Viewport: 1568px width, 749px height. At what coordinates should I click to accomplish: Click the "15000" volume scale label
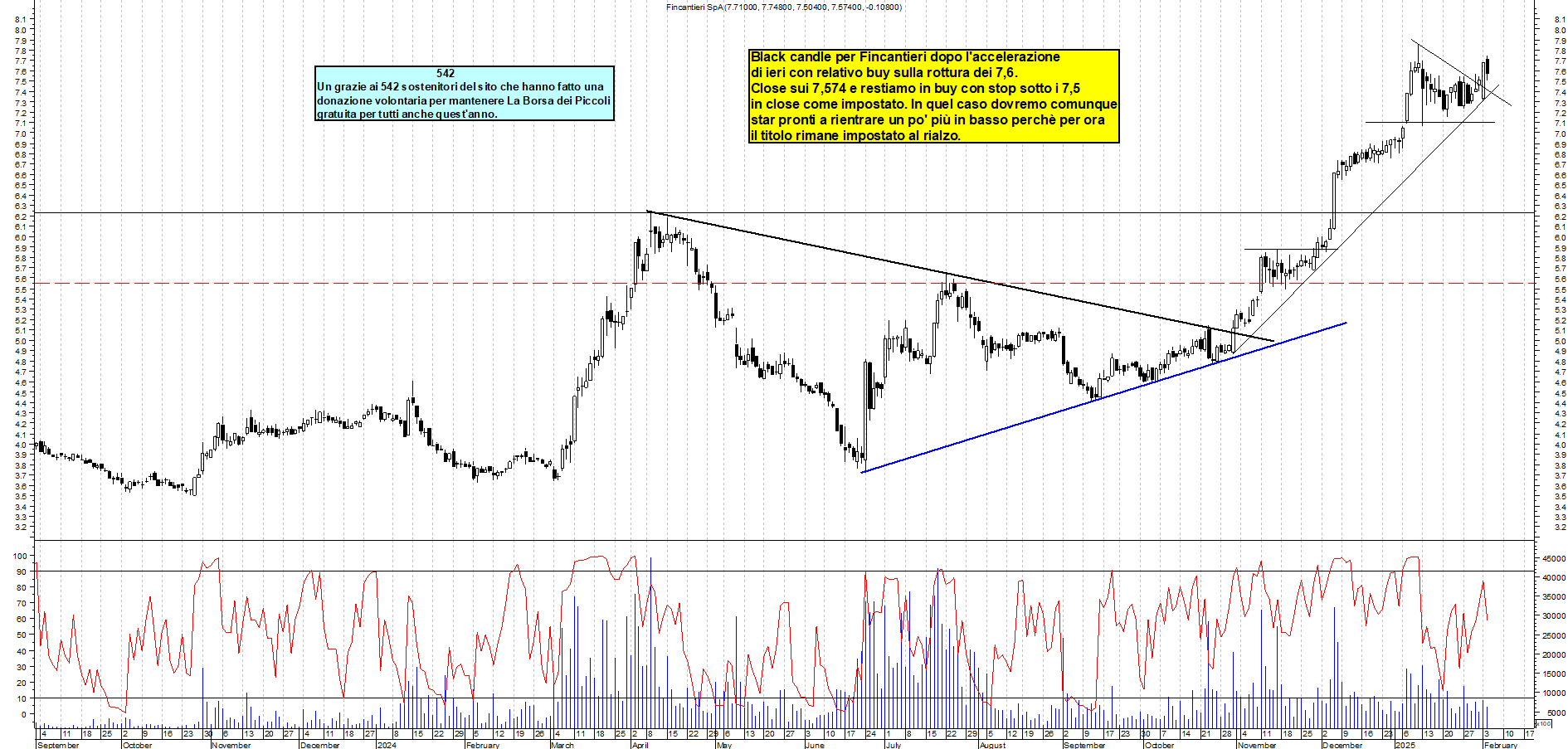tap(1554, 674)
